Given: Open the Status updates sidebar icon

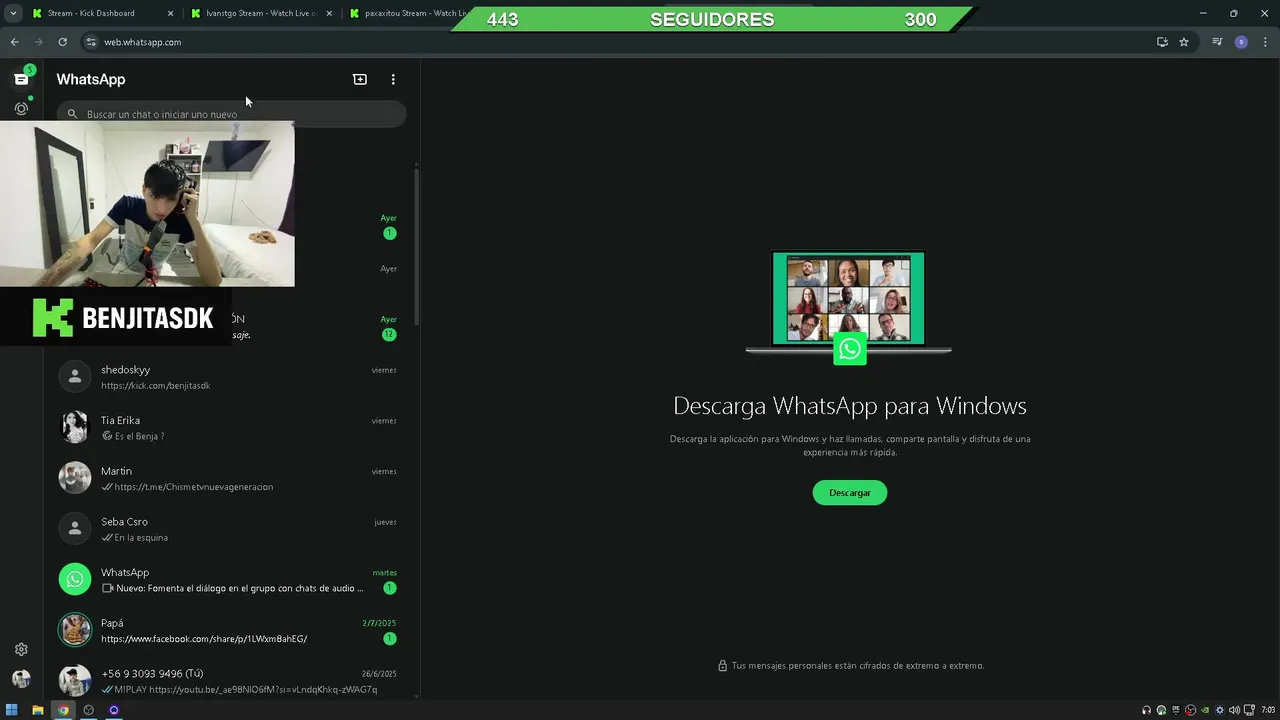Looking at the screenshot, I should (21, 108).
